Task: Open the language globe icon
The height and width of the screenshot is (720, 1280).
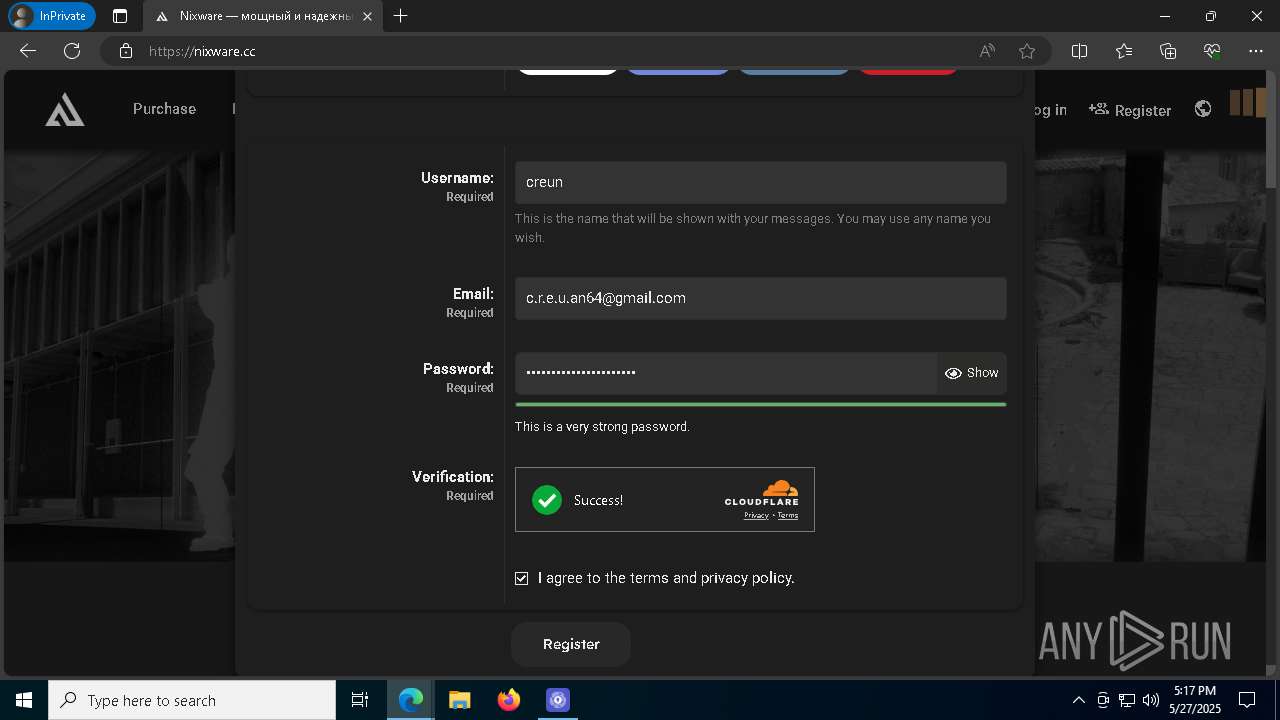Action: tap(1203, 109)
